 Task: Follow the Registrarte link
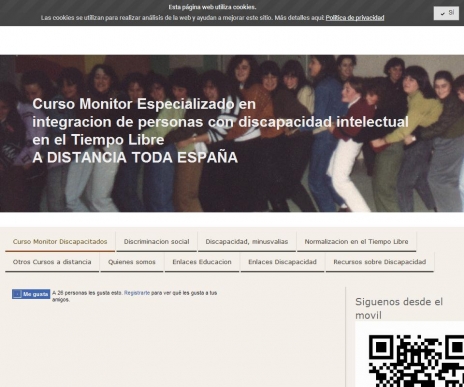tap(137, 293)
